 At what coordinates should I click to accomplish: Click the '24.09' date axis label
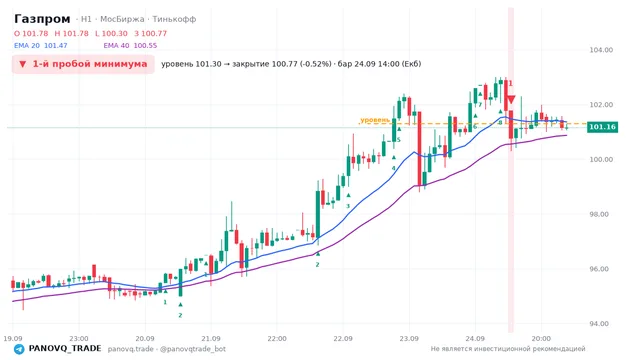tap(475, 338)
